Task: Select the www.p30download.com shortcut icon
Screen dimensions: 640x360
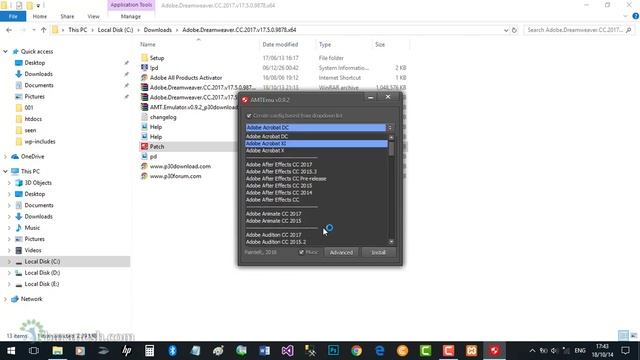Action: pos(144,166)
